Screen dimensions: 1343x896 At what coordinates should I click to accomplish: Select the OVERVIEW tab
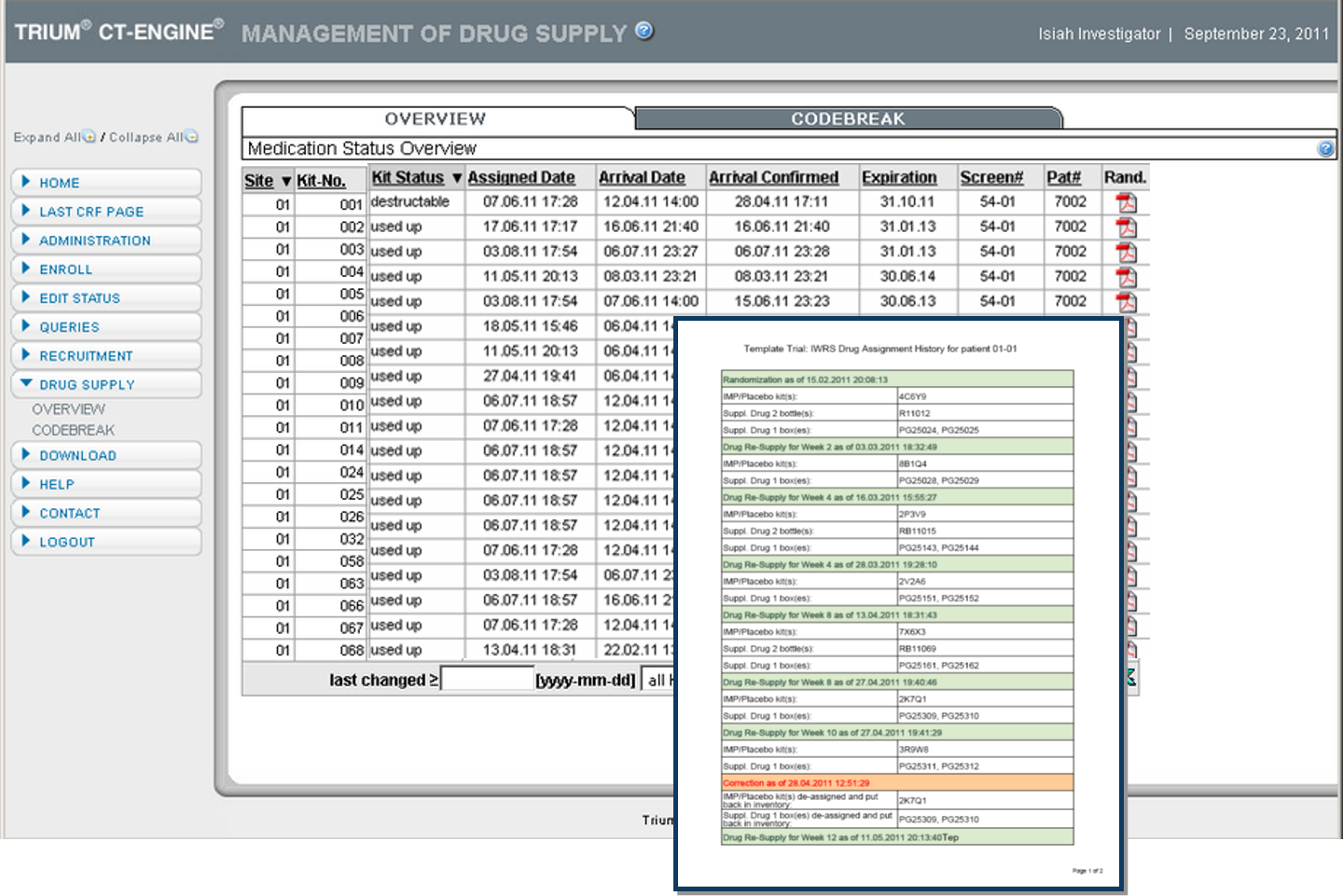tap(434, 118)
